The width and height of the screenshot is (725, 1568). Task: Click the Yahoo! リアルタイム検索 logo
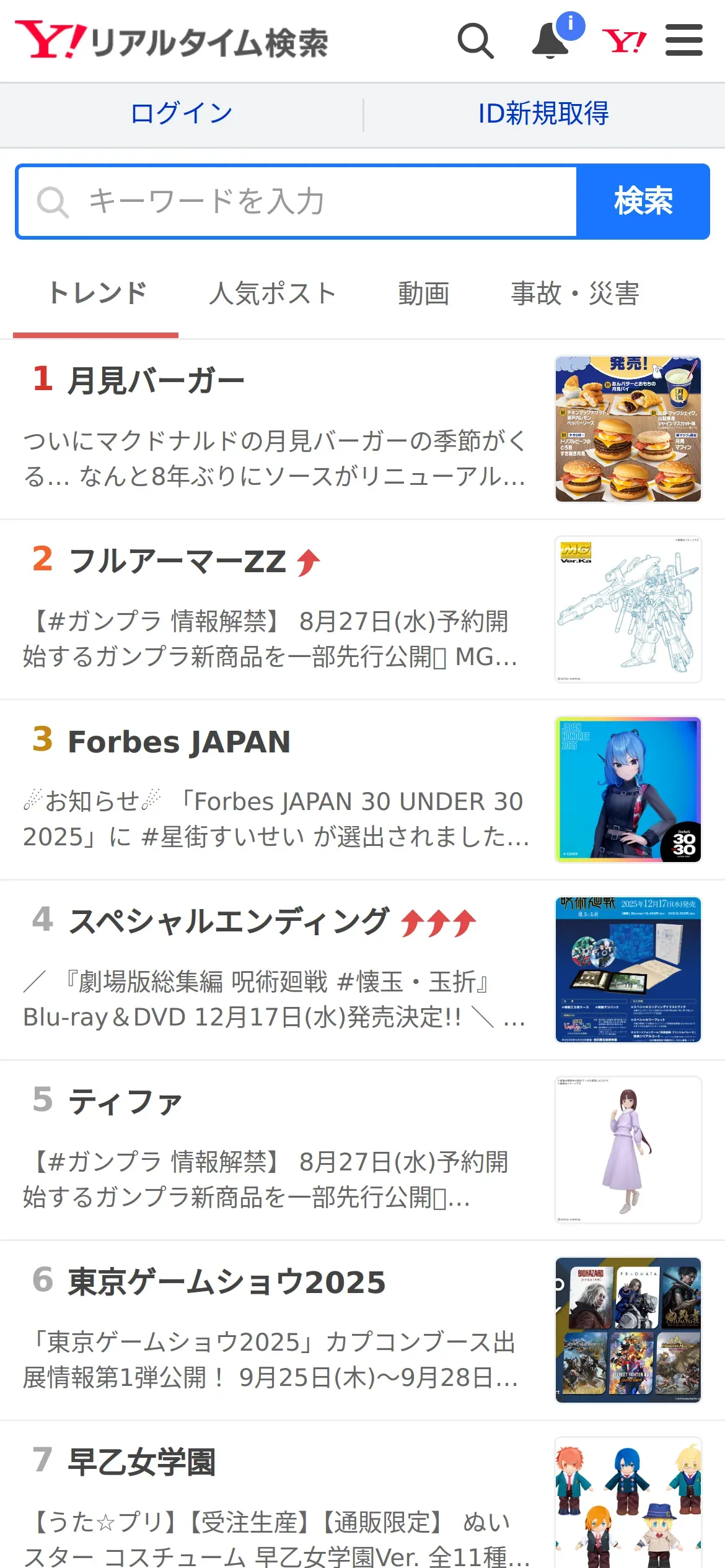(172, 40)
